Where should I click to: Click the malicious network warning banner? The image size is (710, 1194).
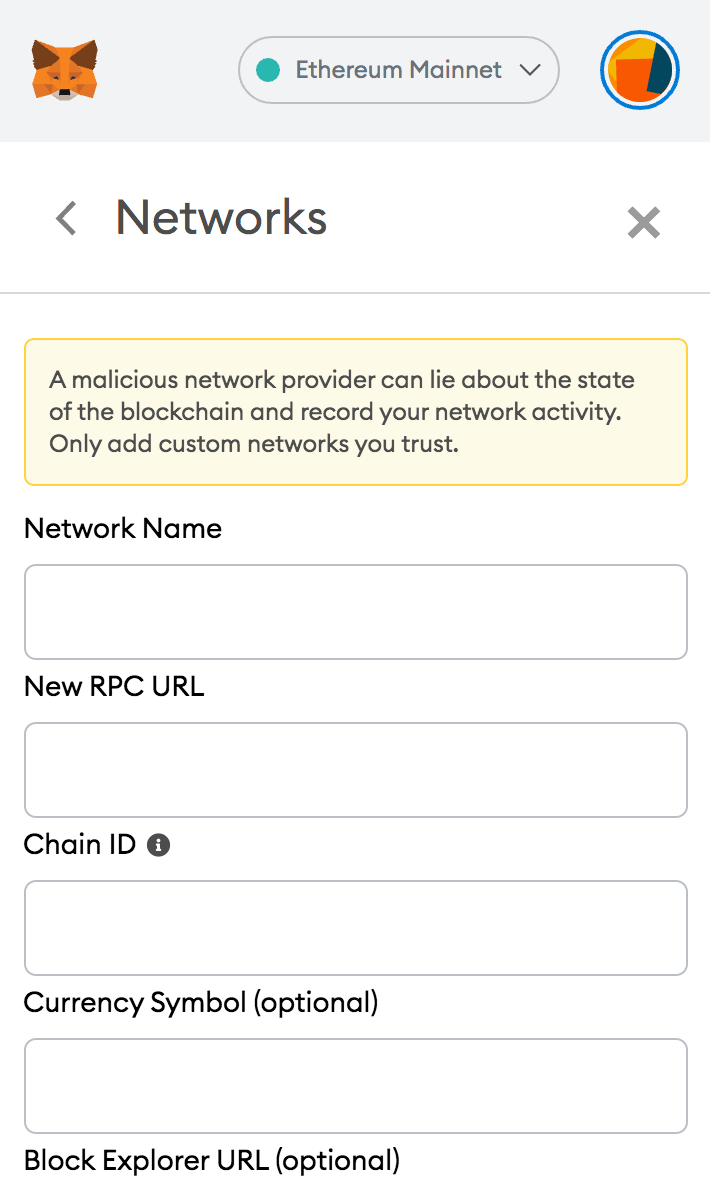click(355, 412)
